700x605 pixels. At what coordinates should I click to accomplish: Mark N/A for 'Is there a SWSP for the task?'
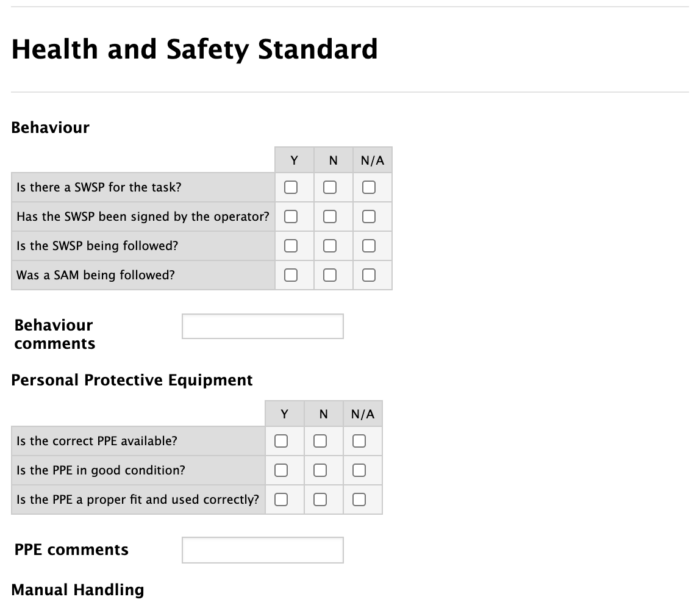(369, 187)
